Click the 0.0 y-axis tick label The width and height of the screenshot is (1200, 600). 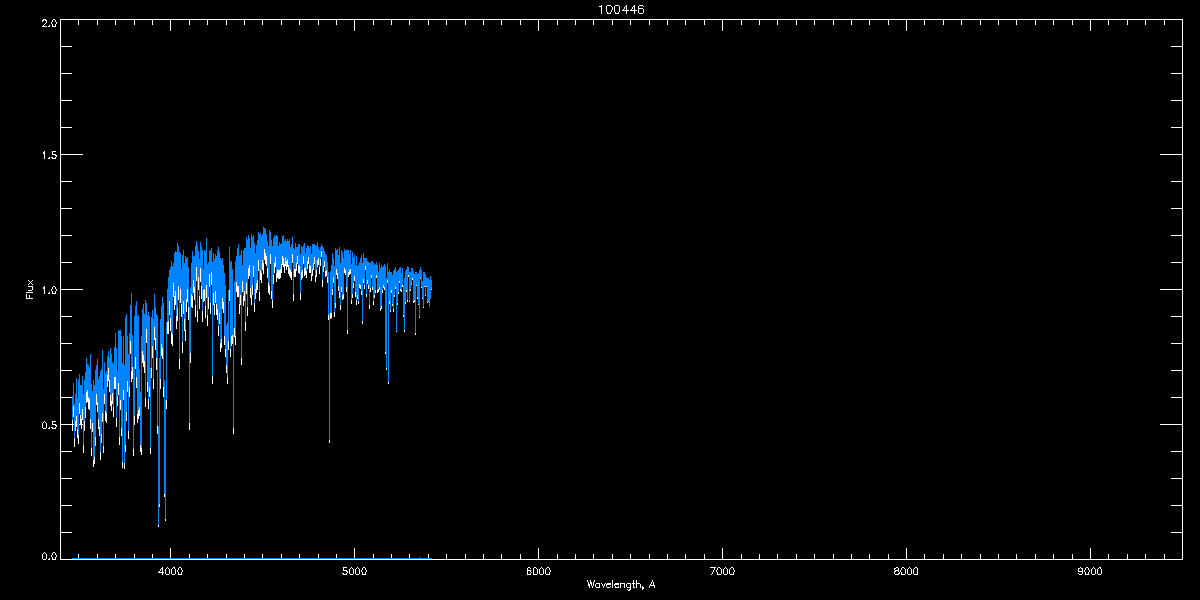[49, 556]
